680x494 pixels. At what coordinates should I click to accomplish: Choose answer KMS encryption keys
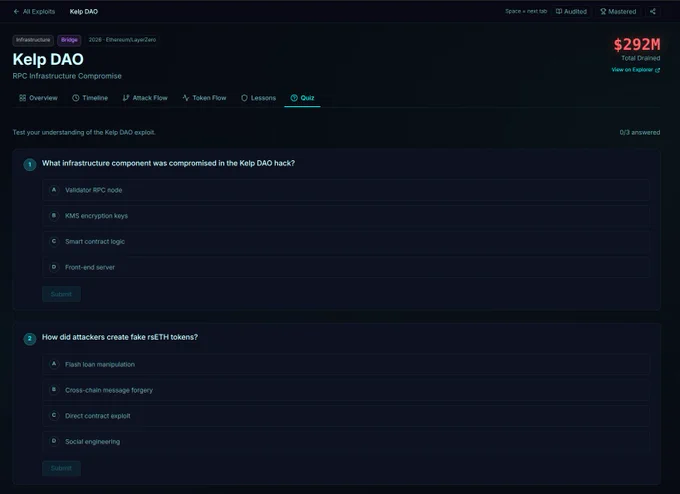coord(346,216)
